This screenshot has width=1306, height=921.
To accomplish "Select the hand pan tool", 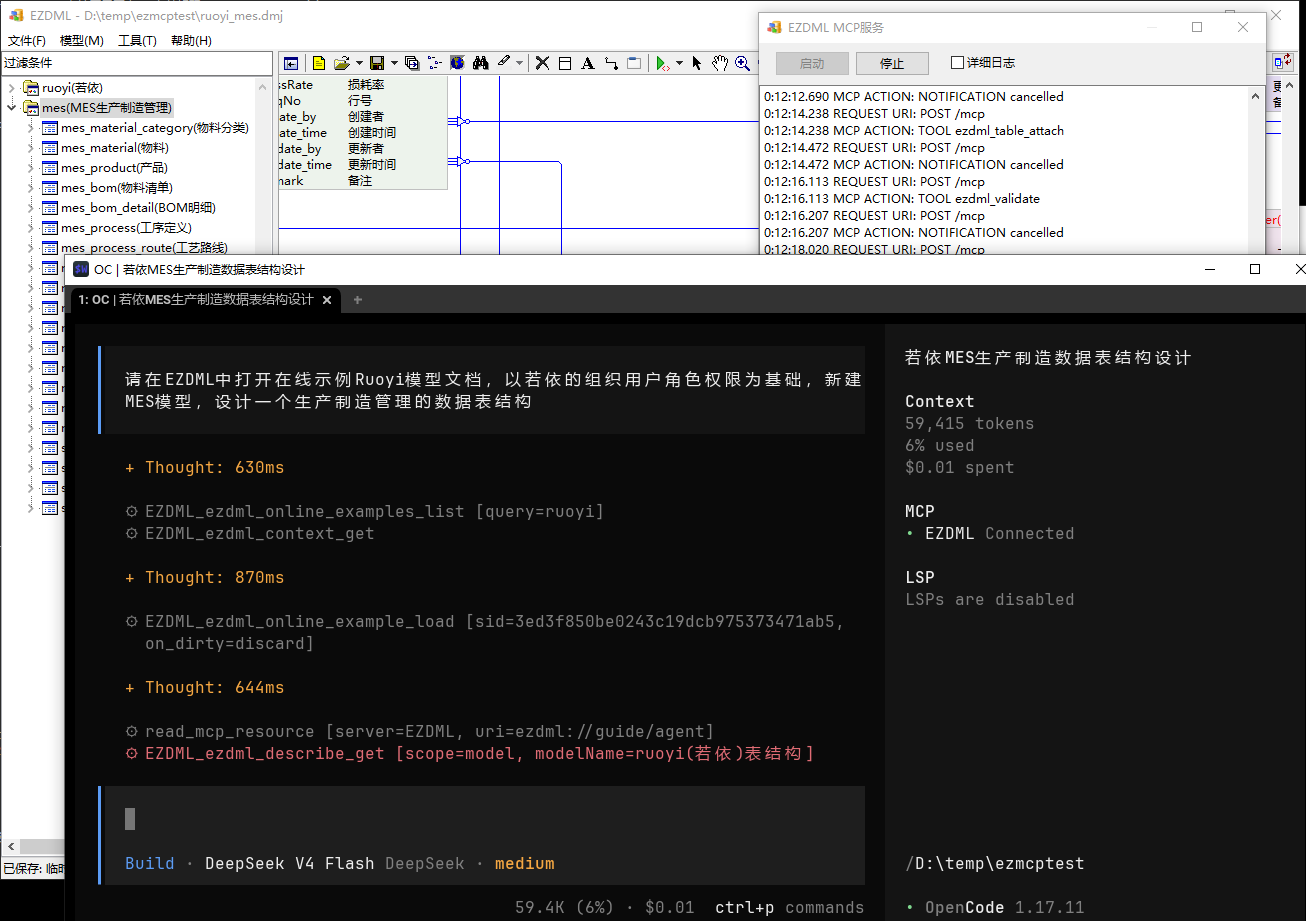I will pyautogui.click(x=720, y=63).
